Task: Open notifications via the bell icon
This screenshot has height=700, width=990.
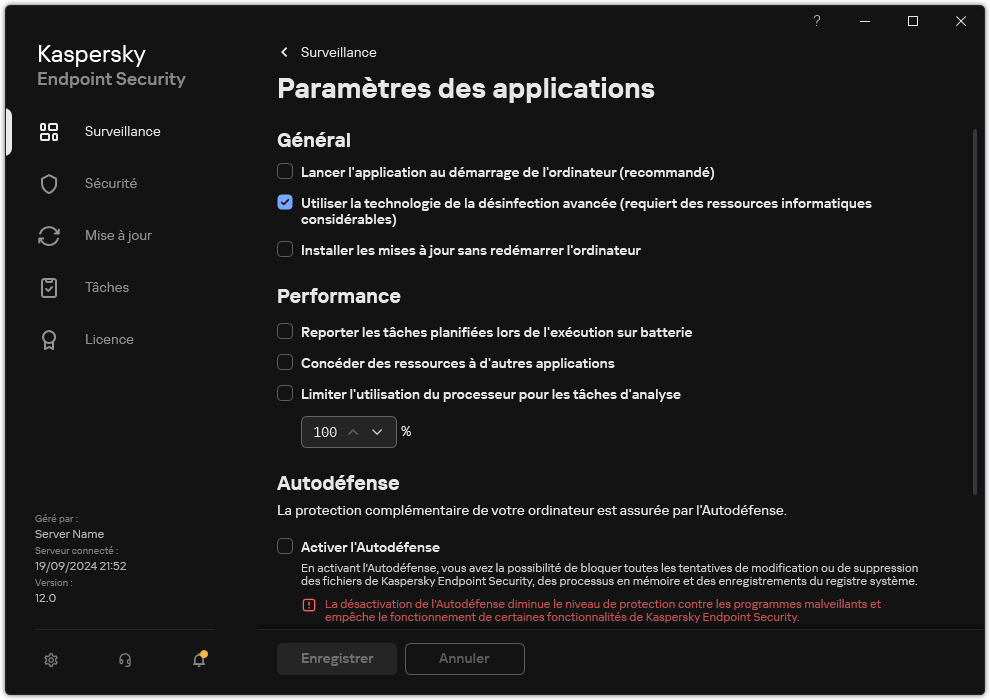Action: pyautogui.click(x=200, y=659)
